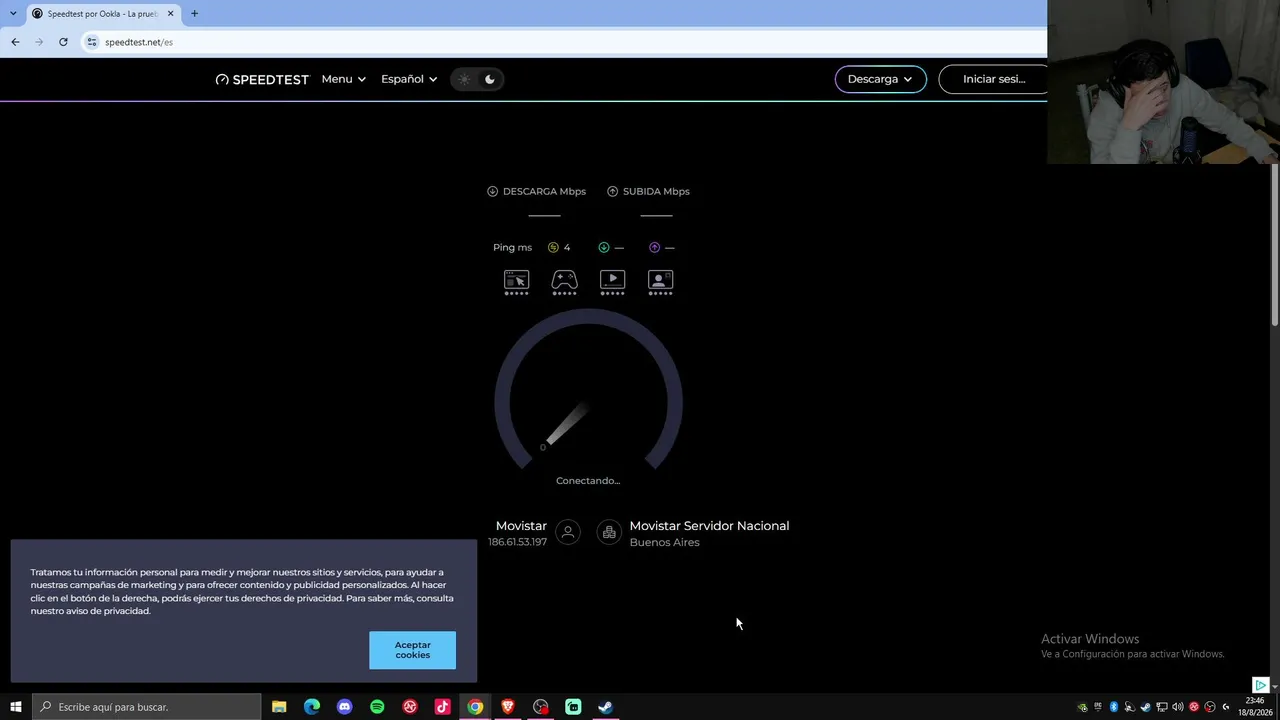
Task: Switch to dark theme with moon icon
Action: click(490, 79)
